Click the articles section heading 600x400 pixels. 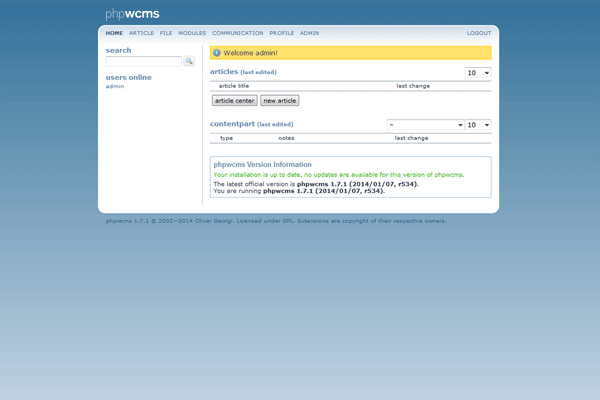[224, 72]
